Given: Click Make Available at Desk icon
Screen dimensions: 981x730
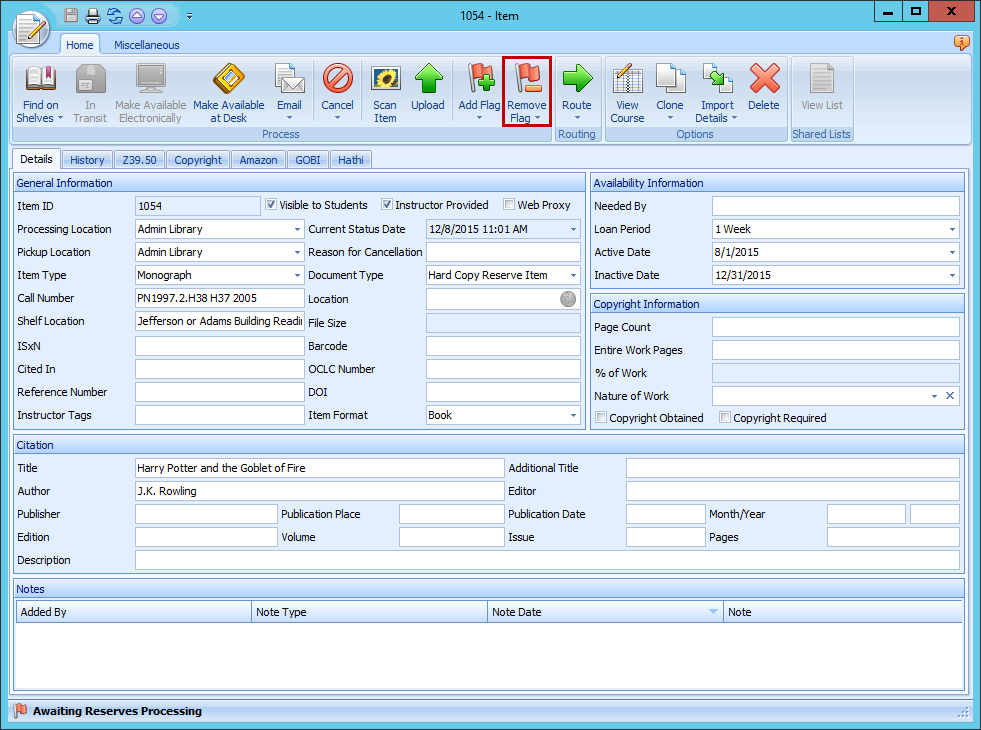Looking at the screenshot, I should point(228,80).
